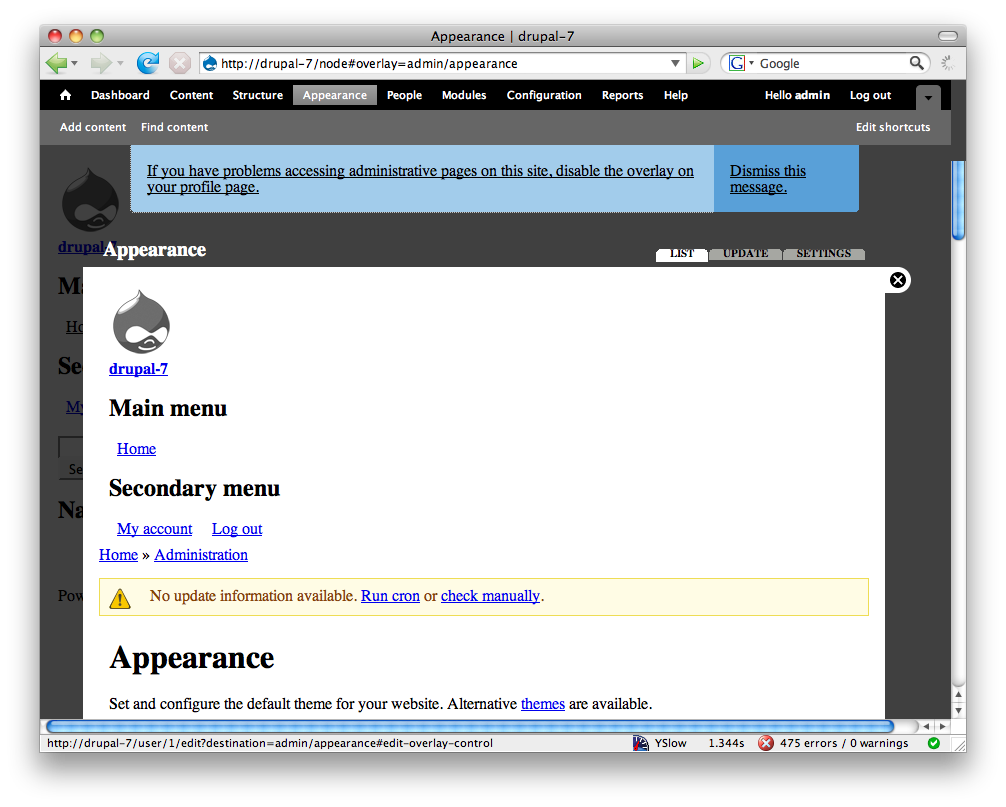1006x807 pixels.
Task: Open the address bar history dropdown arrow
Action: tap(676, 62)
